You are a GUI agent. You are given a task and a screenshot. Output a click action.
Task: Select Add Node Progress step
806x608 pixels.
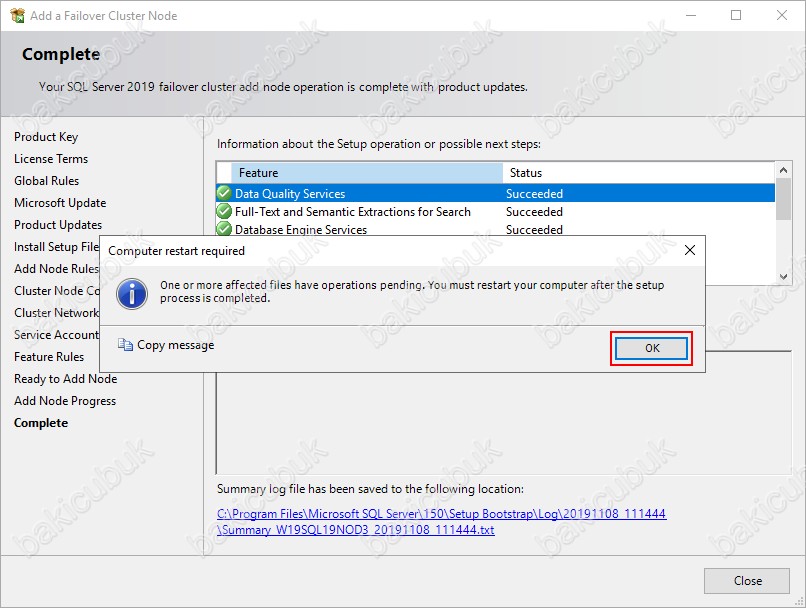[x=65, y=401]
